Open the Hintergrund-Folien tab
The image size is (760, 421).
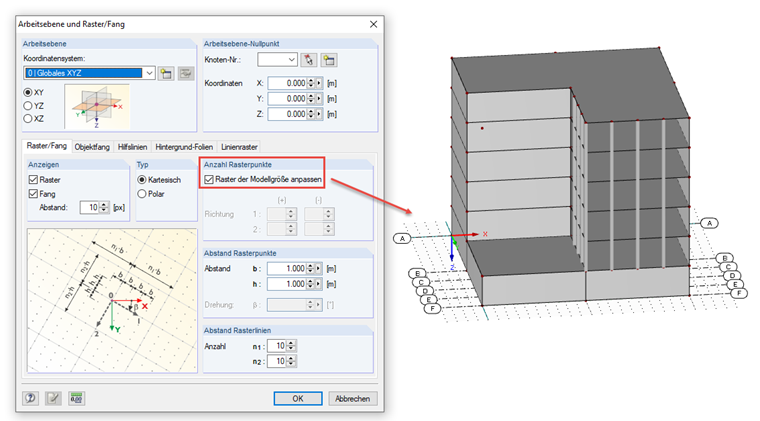[184, 147]
